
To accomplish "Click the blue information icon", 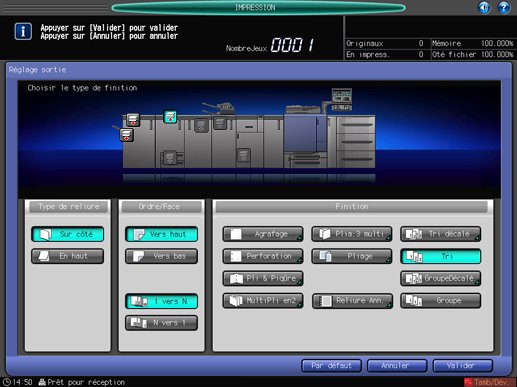I will pyautogui.click(x=23, y=32).
